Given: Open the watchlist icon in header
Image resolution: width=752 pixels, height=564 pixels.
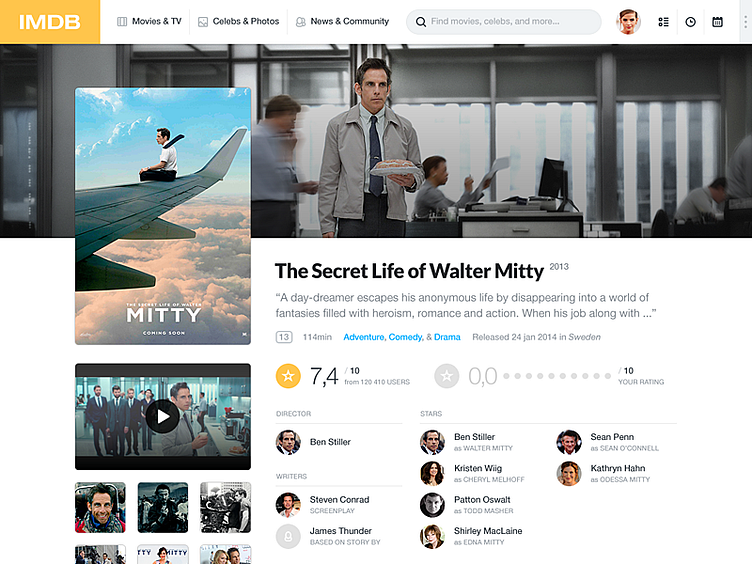Looking at the screenshot, I should 663,22.
